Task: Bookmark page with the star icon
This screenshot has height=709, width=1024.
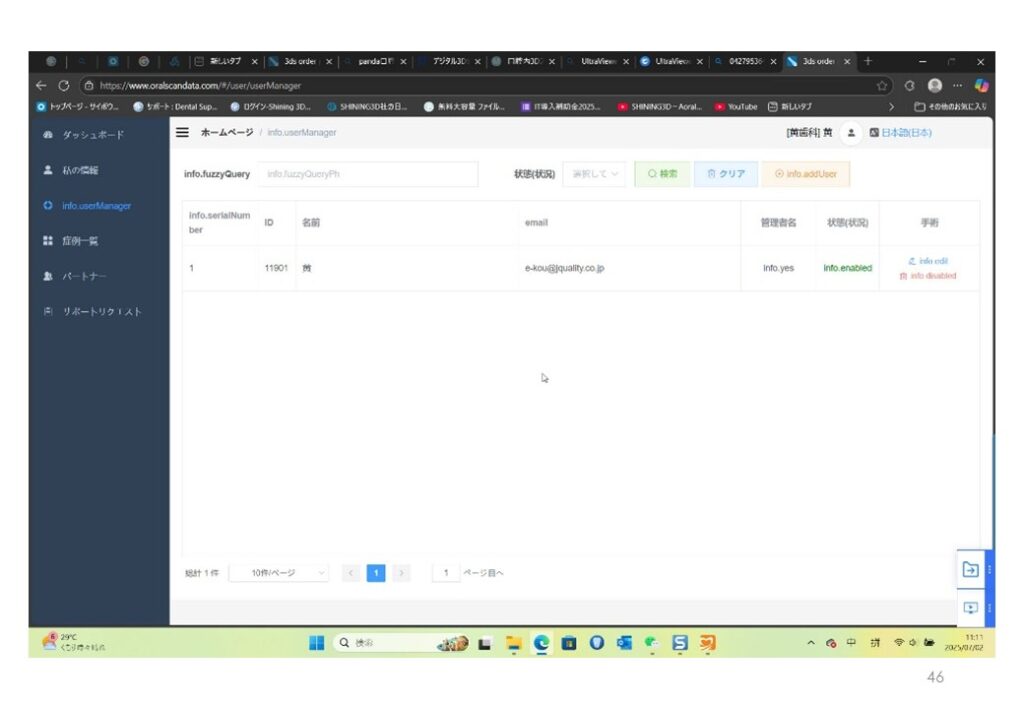Action: pos(883,86)
